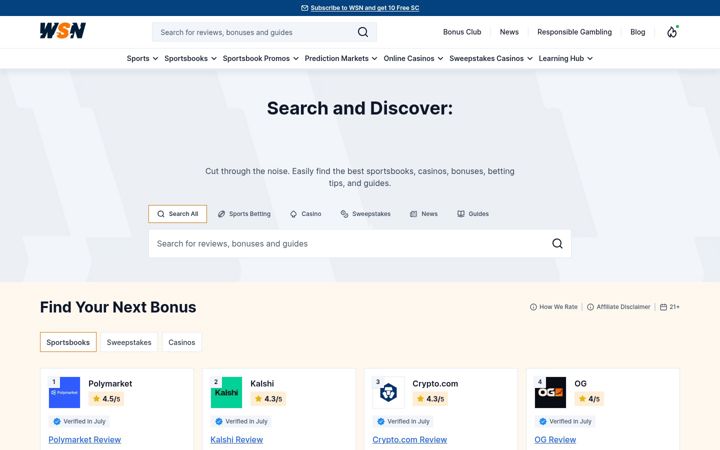Select the Casino search filter
Viewport: 720px width, 450px height.
pos(305,214)
